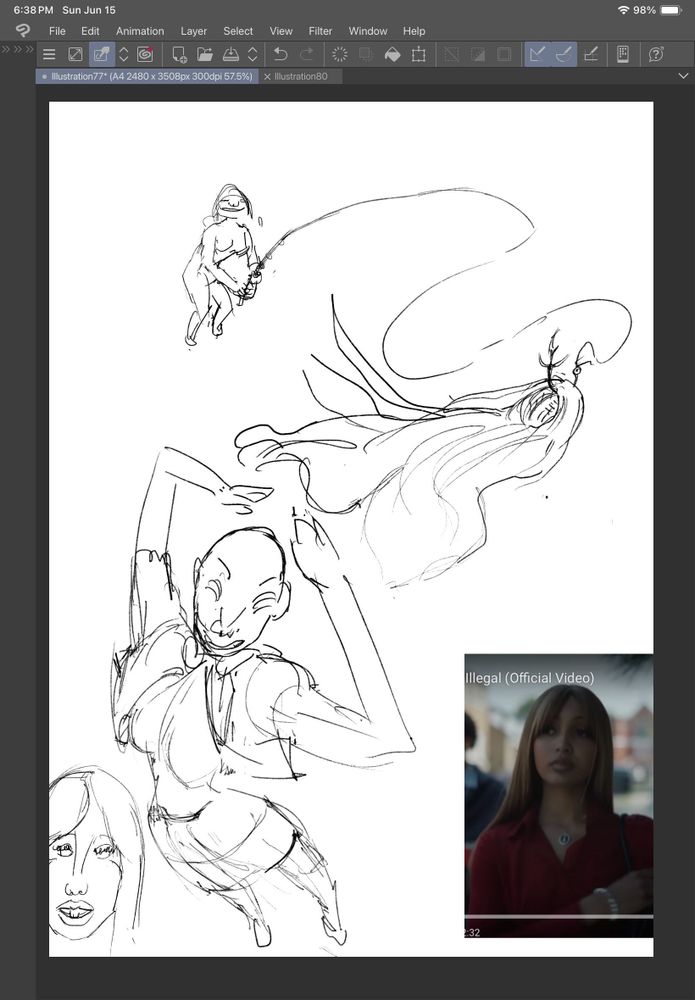Image resolution: width=695 pixels, height=1000 pixels.
Task: Toggle Snap to Grid
Action: tap(590, 55)
